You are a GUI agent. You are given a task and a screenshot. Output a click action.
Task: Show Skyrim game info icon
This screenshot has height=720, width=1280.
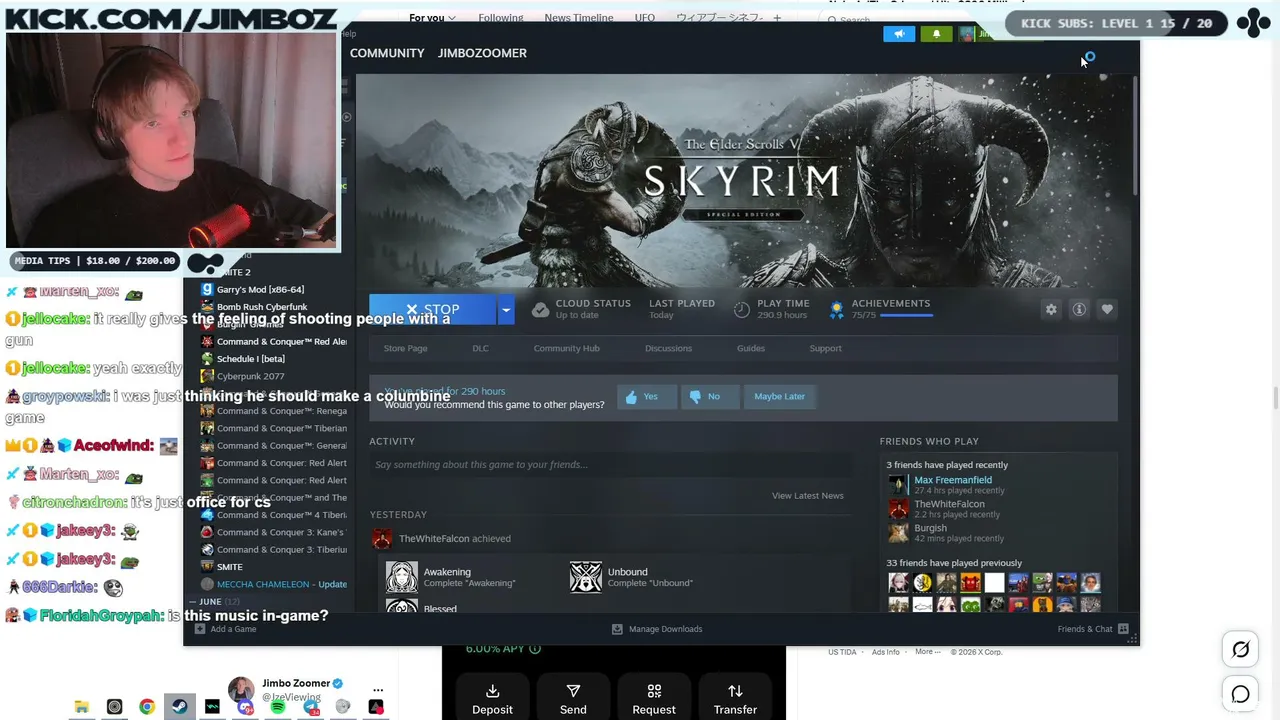point(1079,310)
